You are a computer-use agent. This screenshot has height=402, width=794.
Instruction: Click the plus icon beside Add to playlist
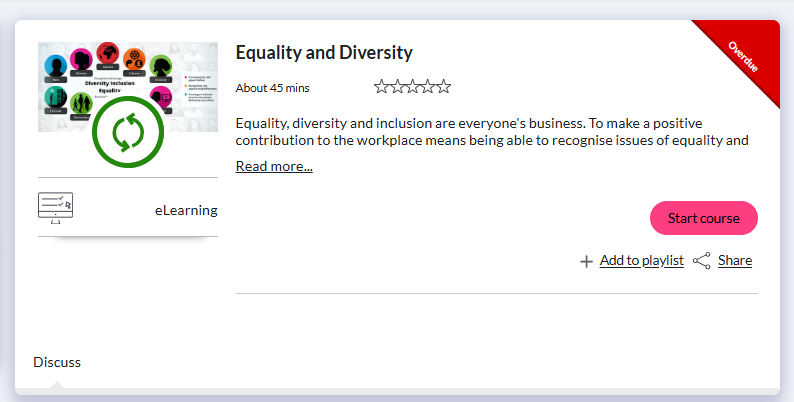[586, 261]
